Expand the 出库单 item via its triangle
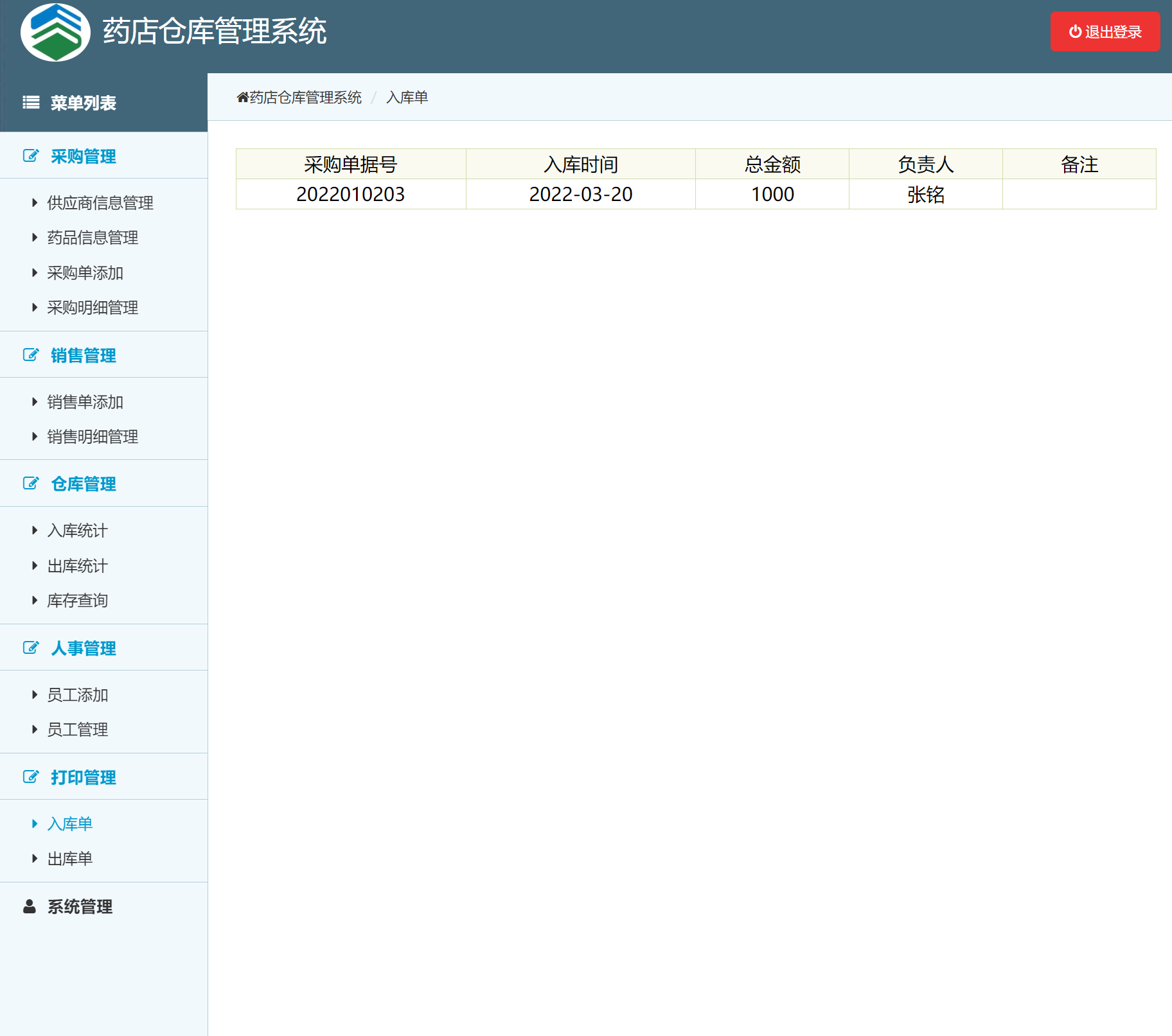1172x1036 pixels. (35, 857)
